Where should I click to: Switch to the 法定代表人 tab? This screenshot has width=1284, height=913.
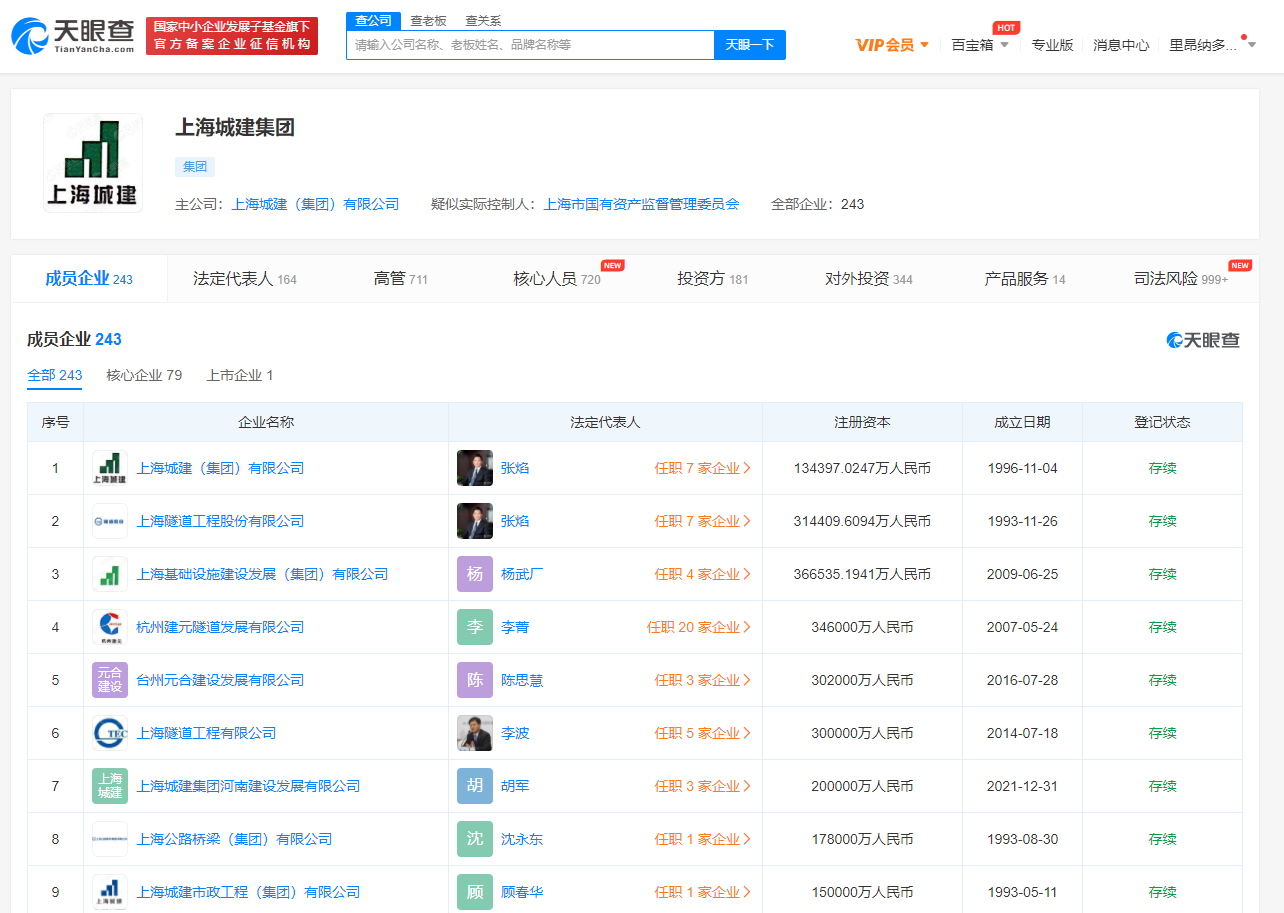(244, 279)
